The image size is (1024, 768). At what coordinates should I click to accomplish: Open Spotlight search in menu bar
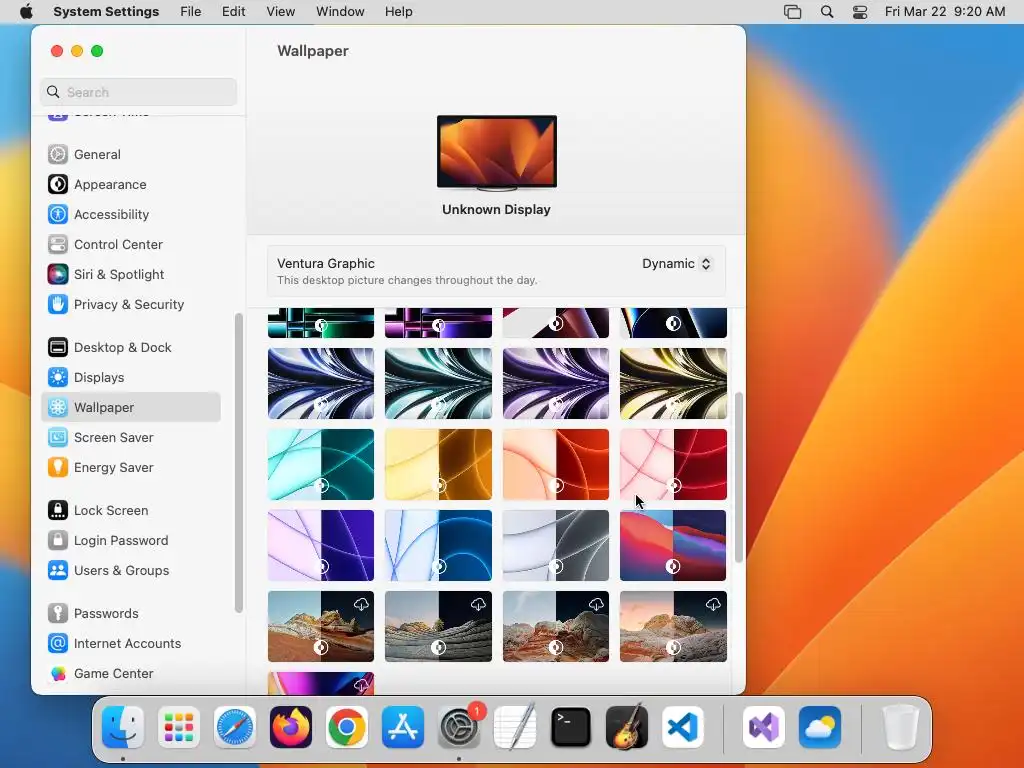point(827,12)
